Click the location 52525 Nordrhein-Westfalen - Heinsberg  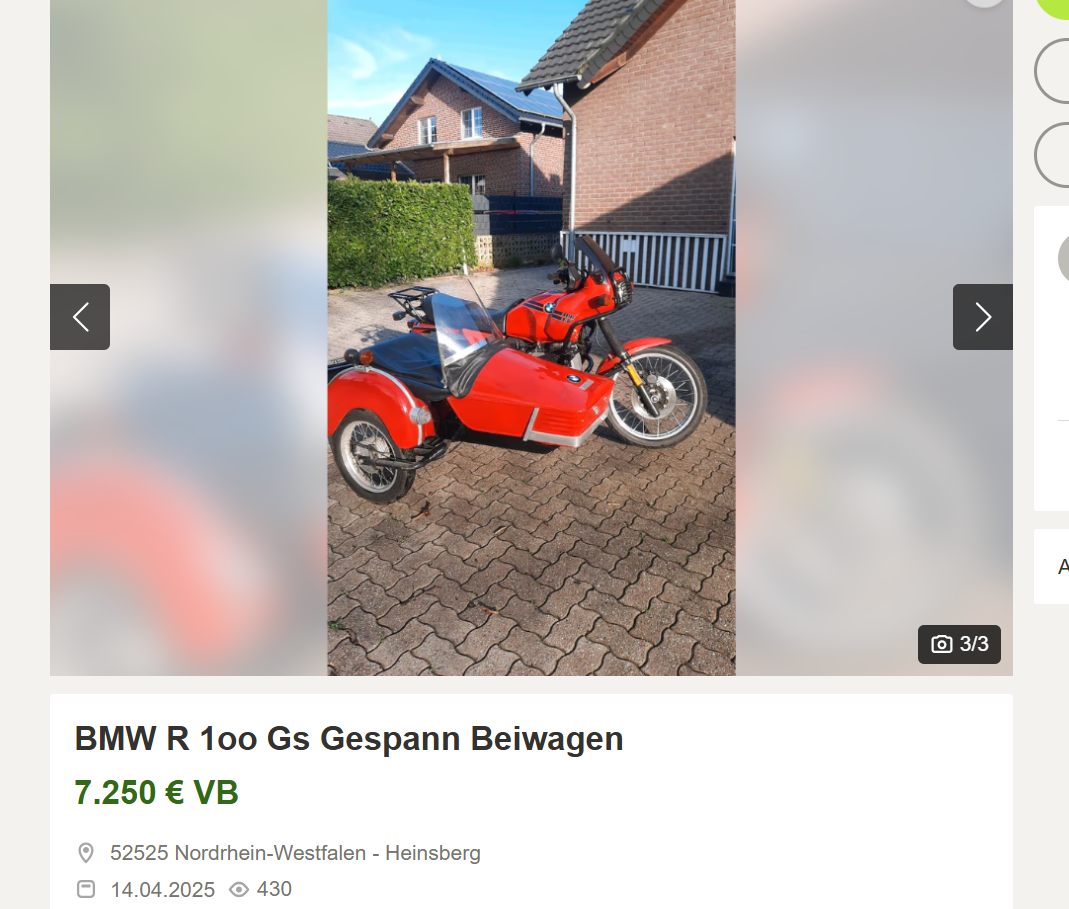click(x=295, y=853)
